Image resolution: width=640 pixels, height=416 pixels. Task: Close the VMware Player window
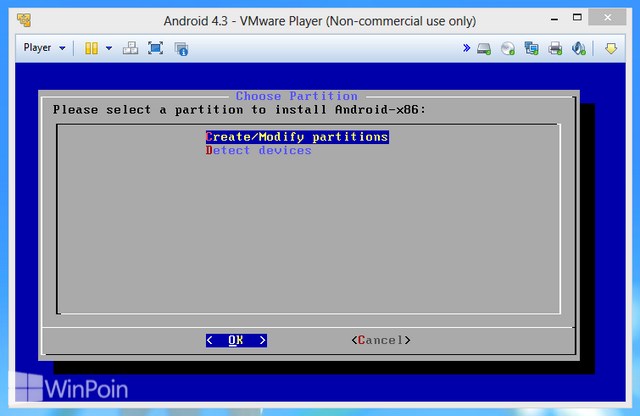[607, 18]
